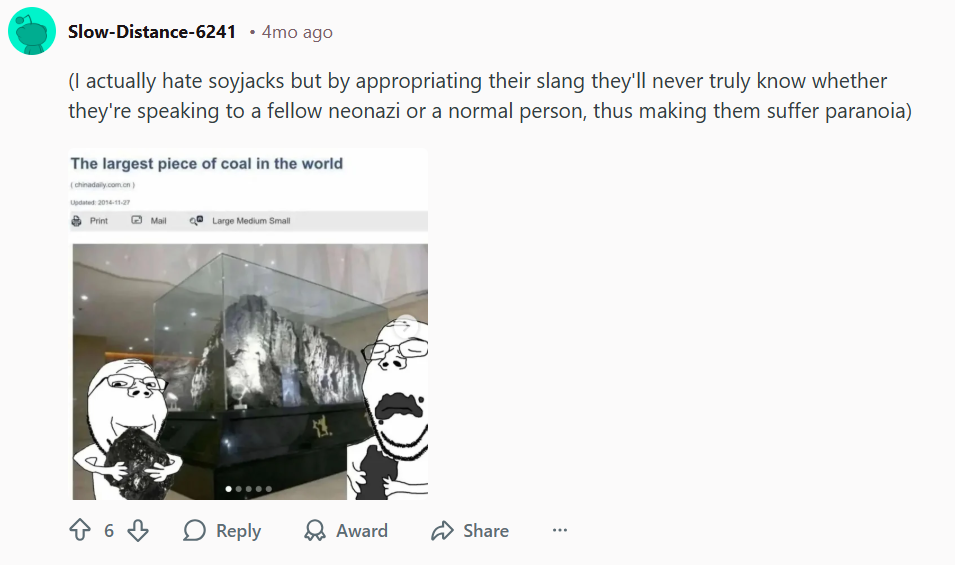955x565 pixels.
Task: Click the Share button label
Action: (485, 530)
